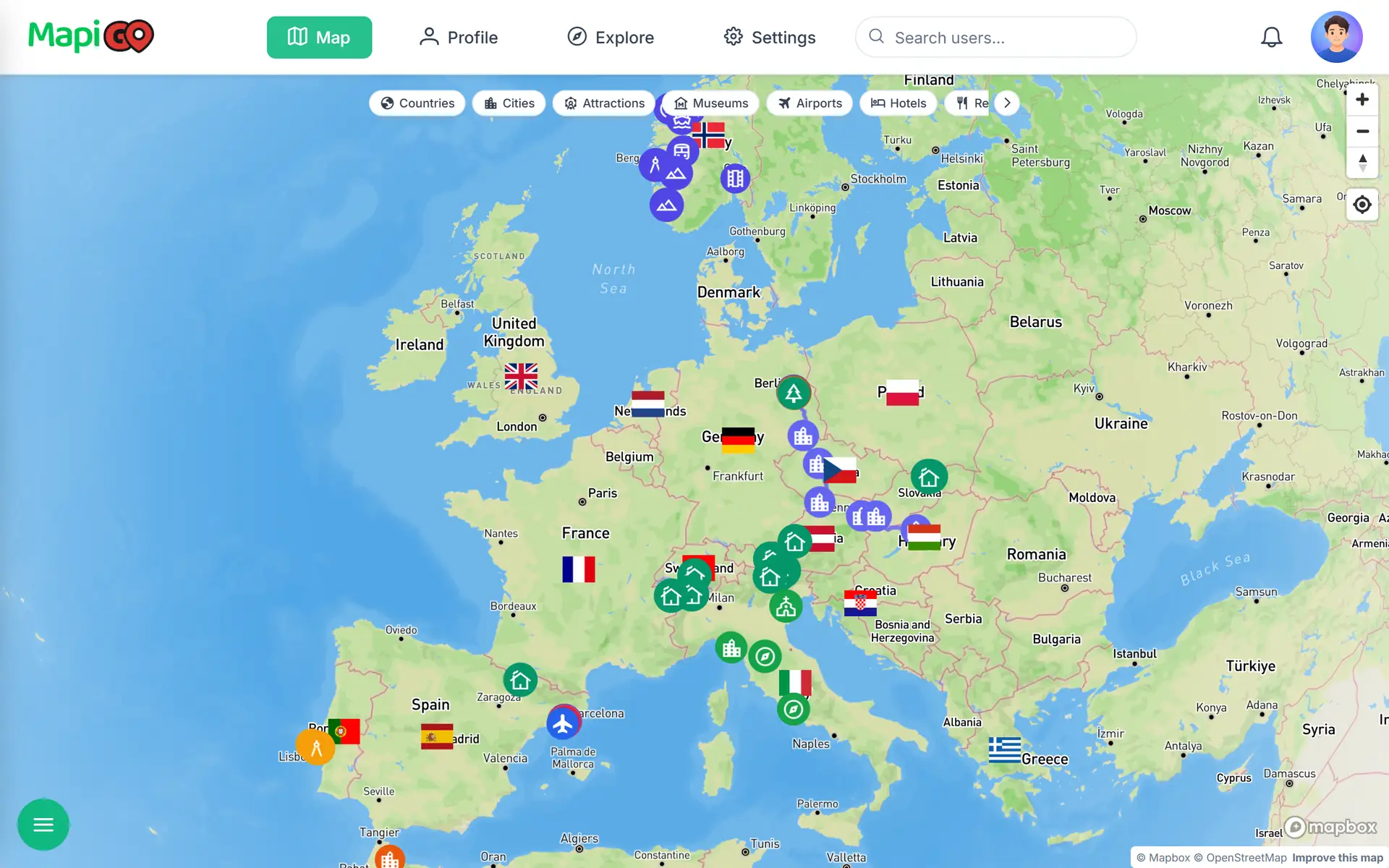Toggle the Attractions filter chip

coord(604,103)
